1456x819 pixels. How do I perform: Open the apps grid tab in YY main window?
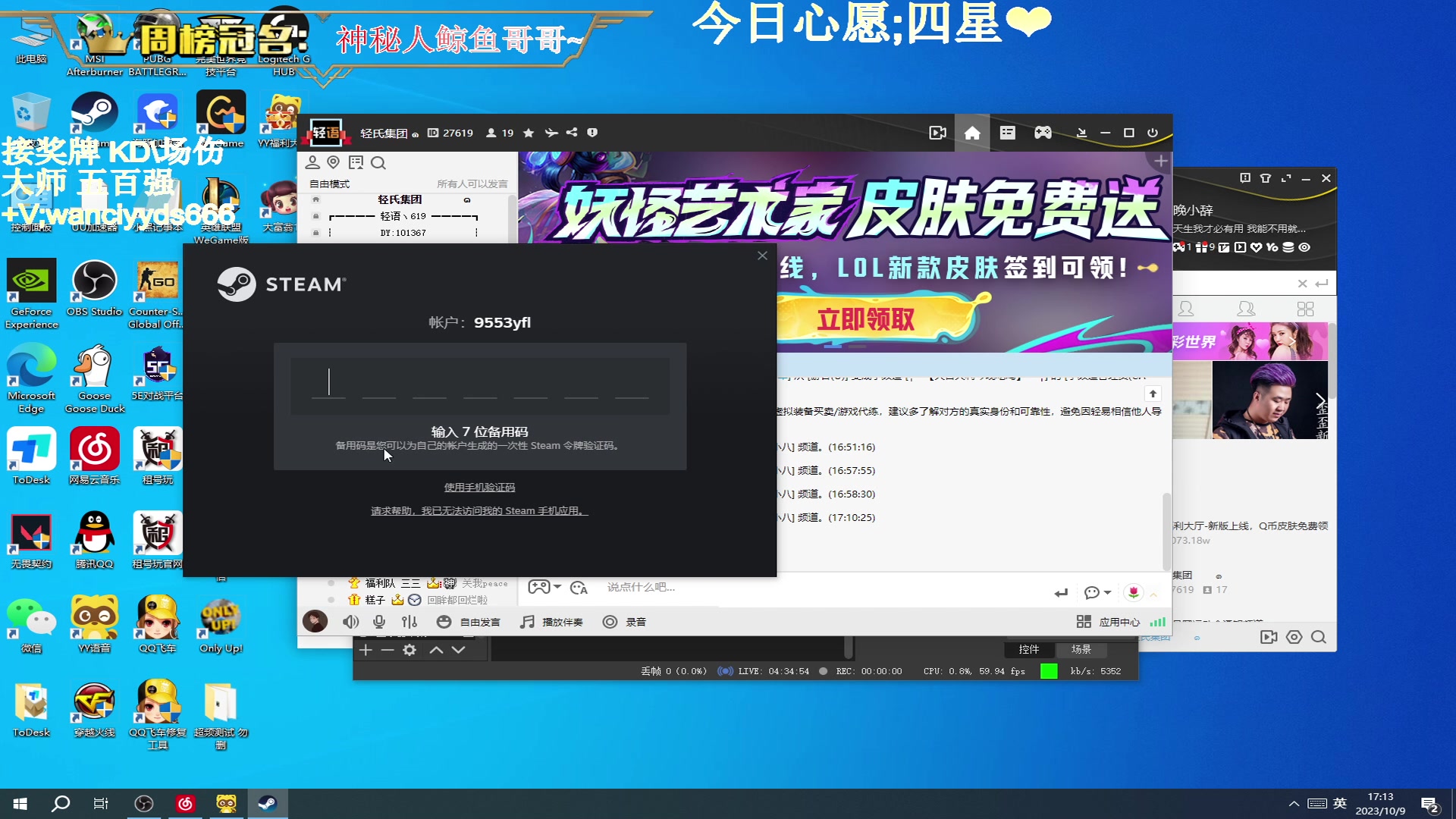(x=1305, y=309)
